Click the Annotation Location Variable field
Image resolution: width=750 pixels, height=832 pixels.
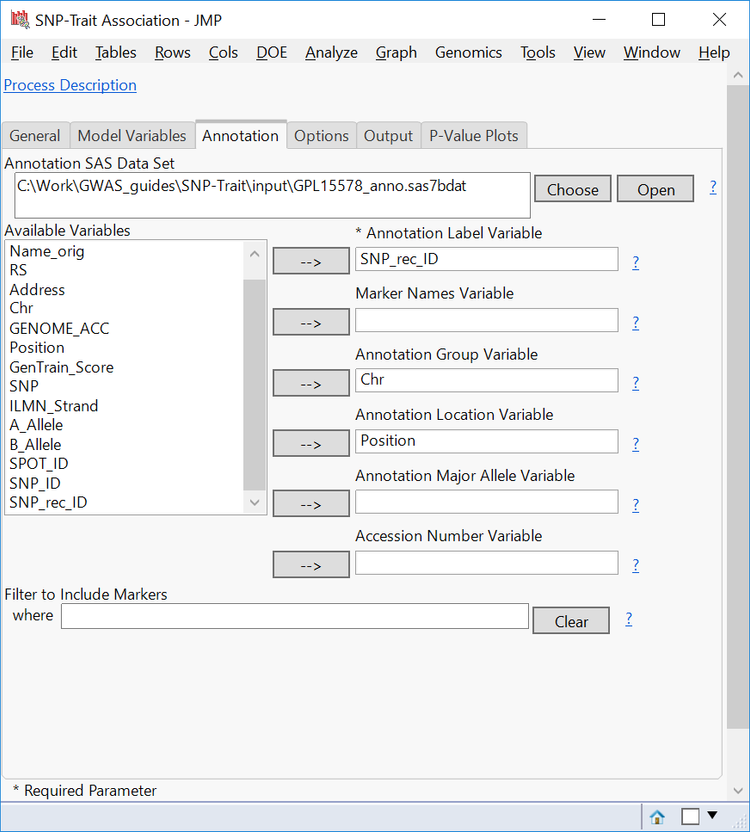(x=487, y=441)
